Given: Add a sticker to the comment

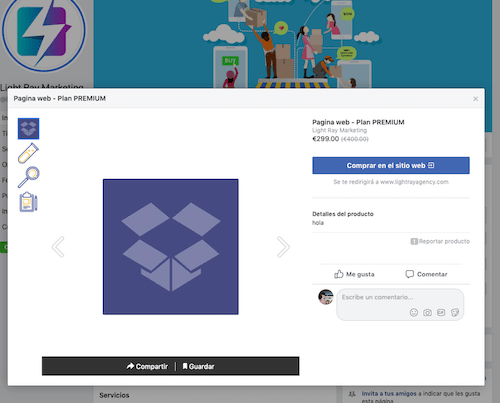Looking at the screenshot, I should pos(455,312).
